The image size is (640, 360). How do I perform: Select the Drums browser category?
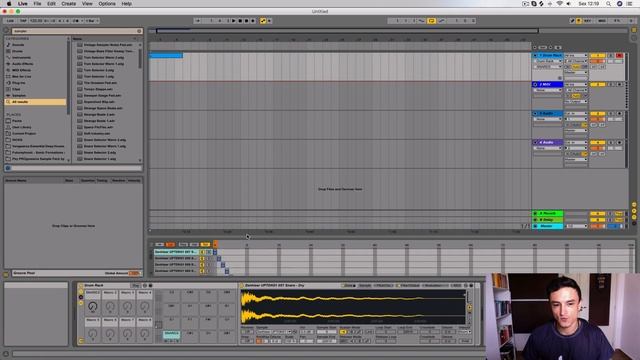[x=18, y=51]
